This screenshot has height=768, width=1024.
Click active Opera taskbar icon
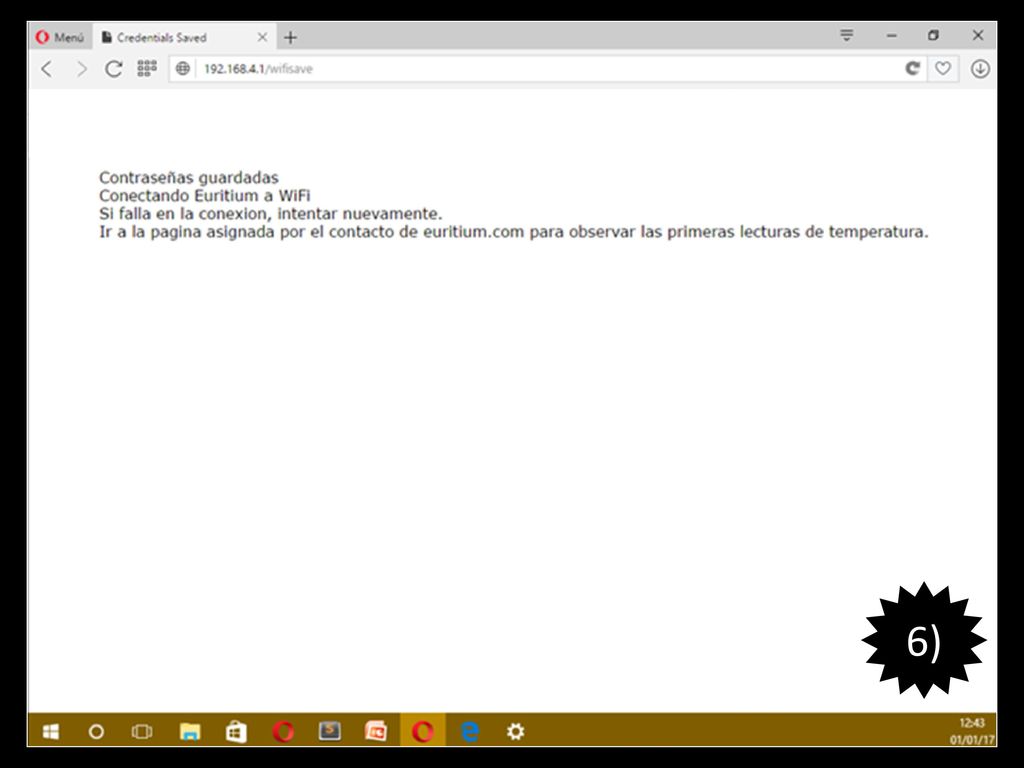coord(423,731)
